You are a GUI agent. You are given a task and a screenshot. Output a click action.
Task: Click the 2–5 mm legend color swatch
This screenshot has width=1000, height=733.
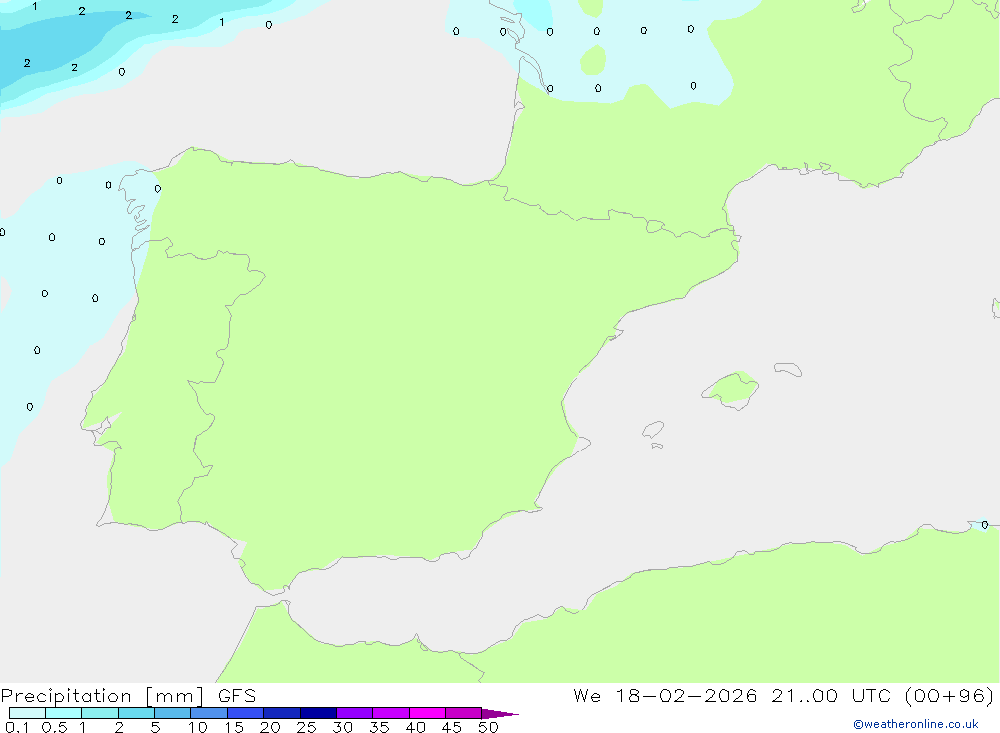coord(136,713)
